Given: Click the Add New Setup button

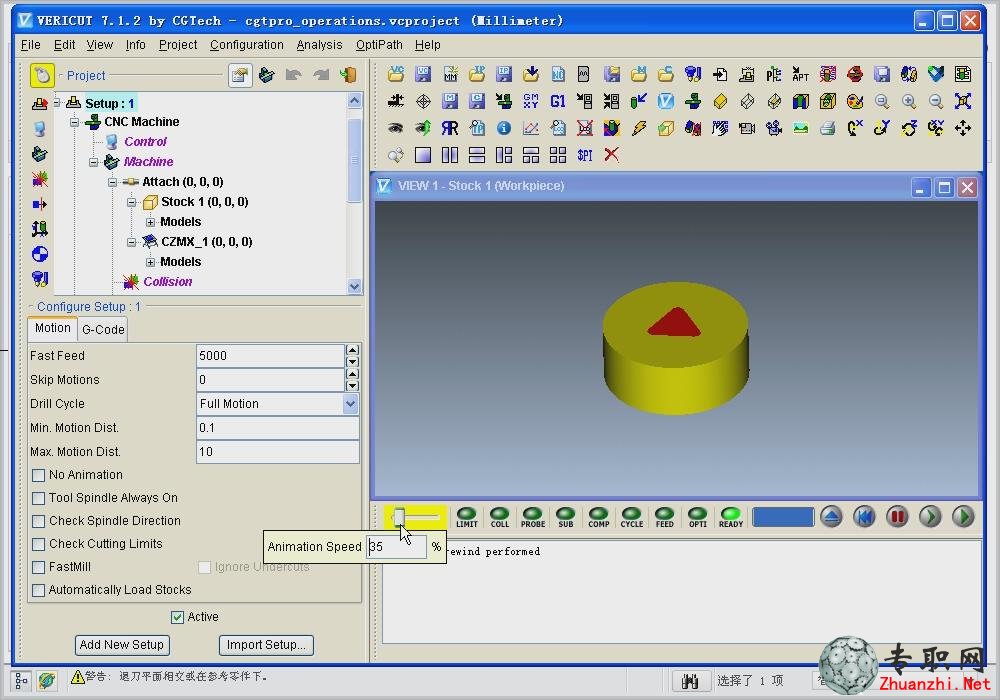Looking at the screenshot, I should [122, 645].
